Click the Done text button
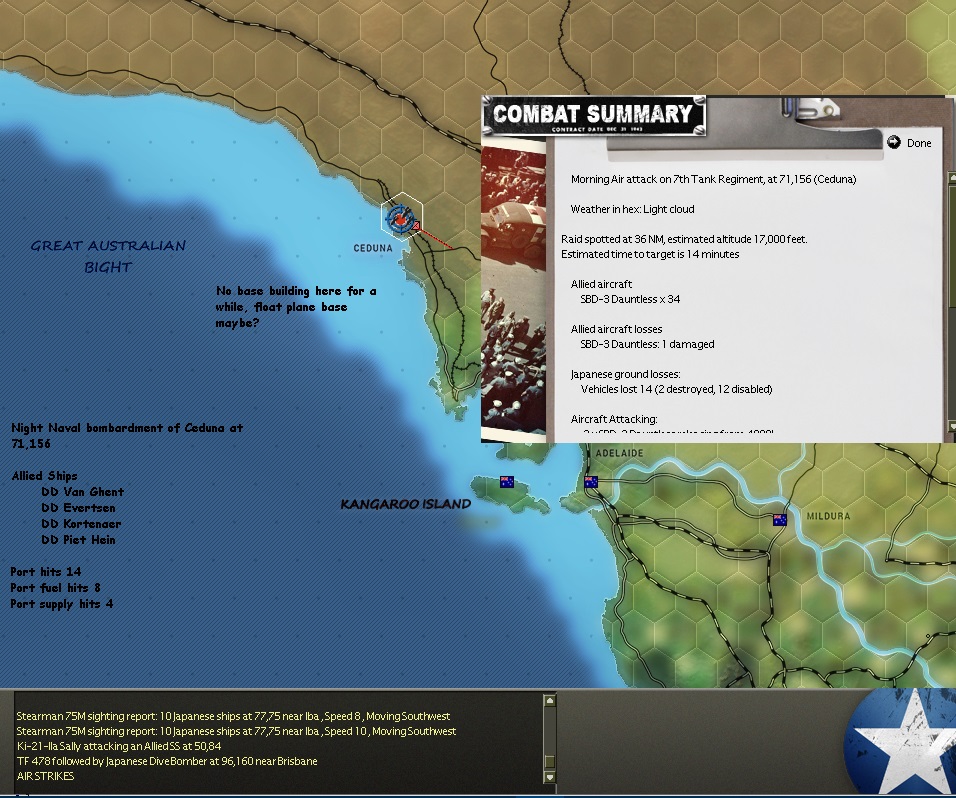The width and height of the screenshot is (956, 798). click(919, 143)
